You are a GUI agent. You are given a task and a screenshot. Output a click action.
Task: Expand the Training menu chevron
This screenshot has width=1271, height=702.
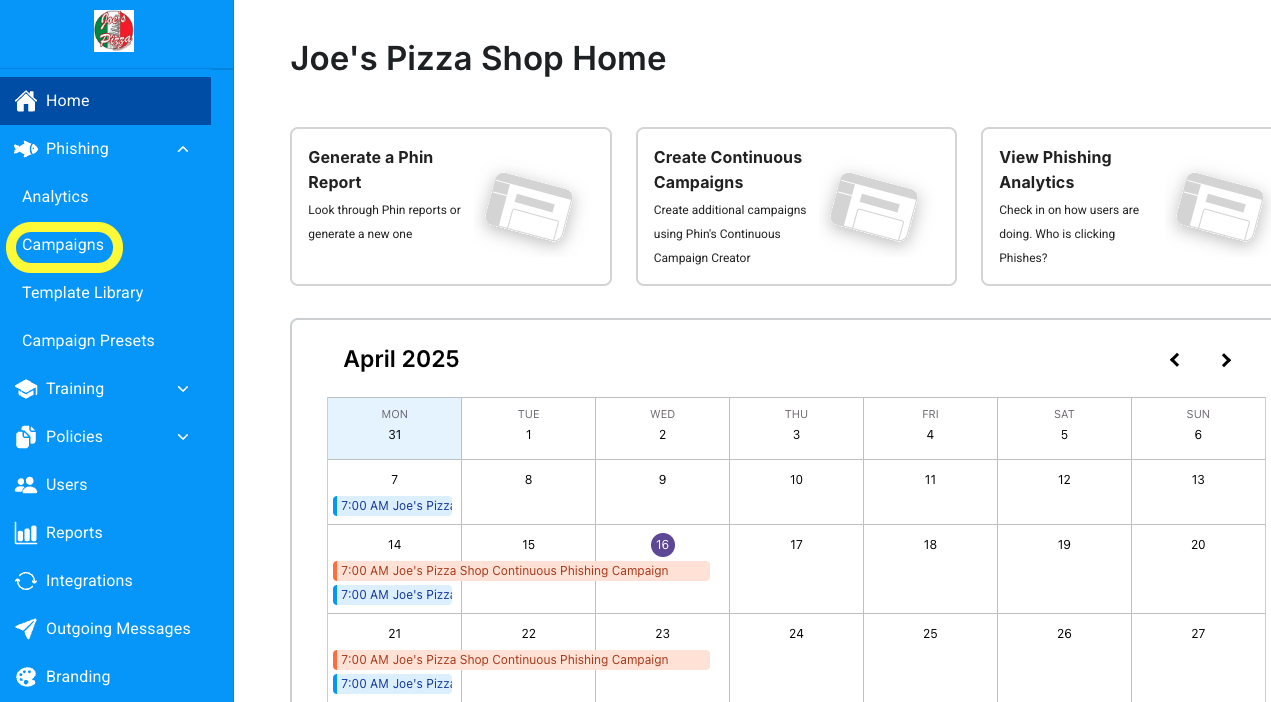coord(183,389)
